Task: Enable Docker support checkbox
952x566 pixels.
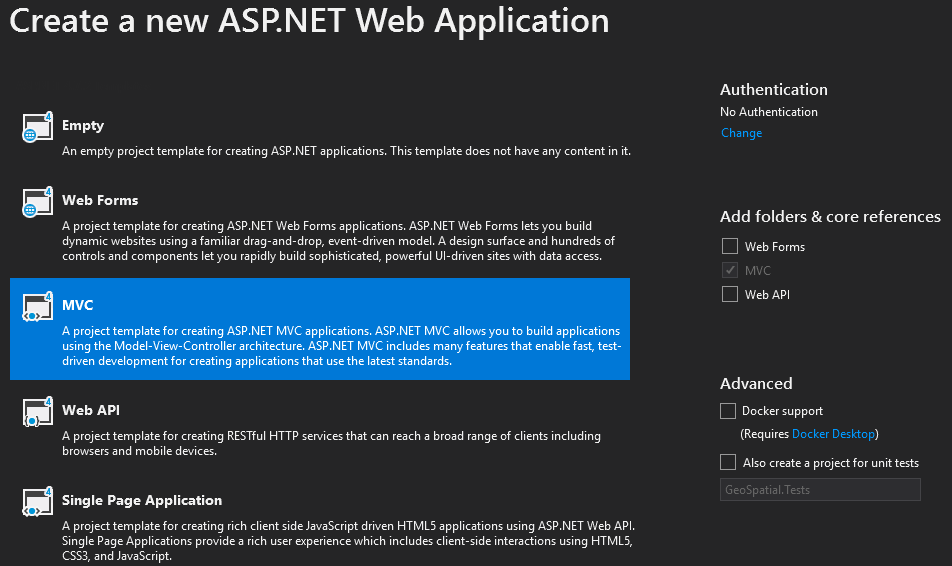Action: pos(728,411)
